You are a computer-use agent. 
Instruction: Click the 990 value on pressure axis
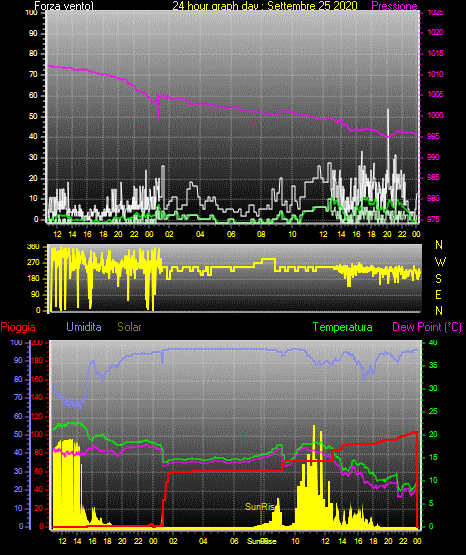point(433,157)
